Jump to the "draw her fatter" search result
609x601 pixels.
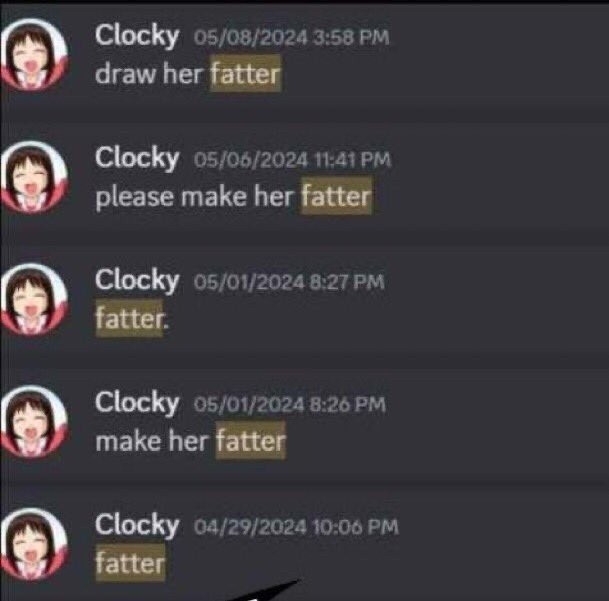click(x=188, y=73)
